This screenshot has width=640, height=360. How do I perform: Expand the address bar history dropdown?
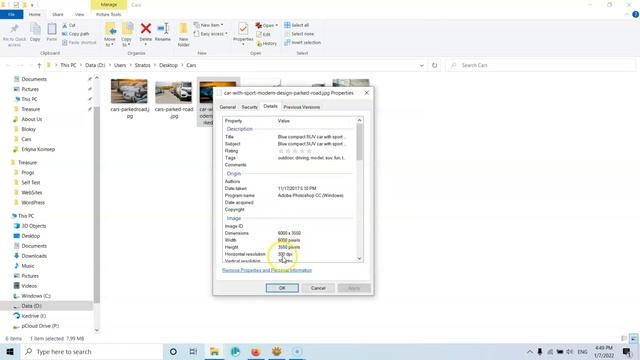[x=422, y=65]
